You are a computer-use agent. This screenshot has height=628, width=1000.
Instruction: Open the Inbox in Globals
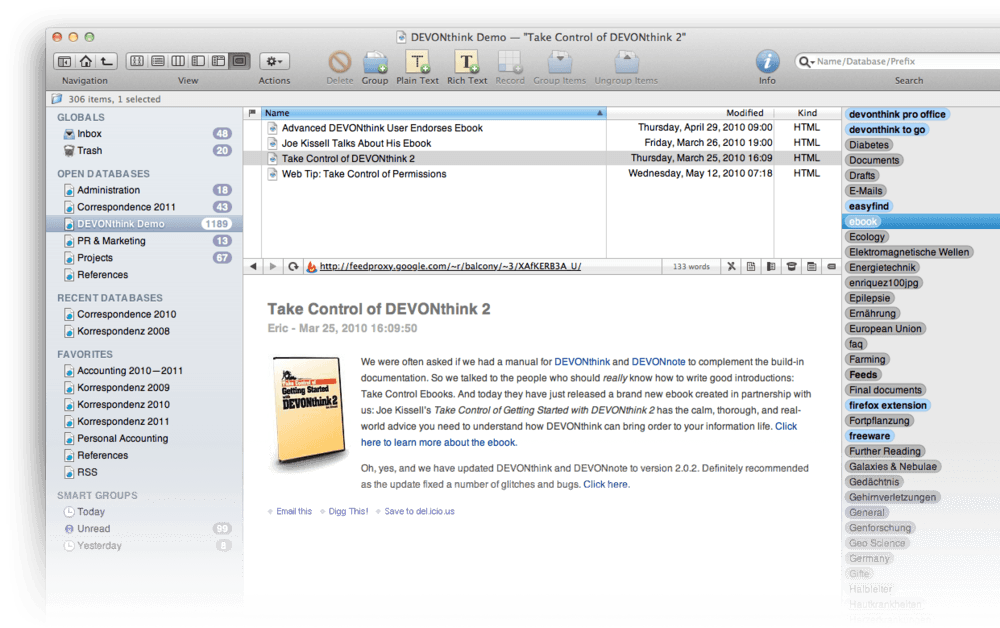click(145, 134)
